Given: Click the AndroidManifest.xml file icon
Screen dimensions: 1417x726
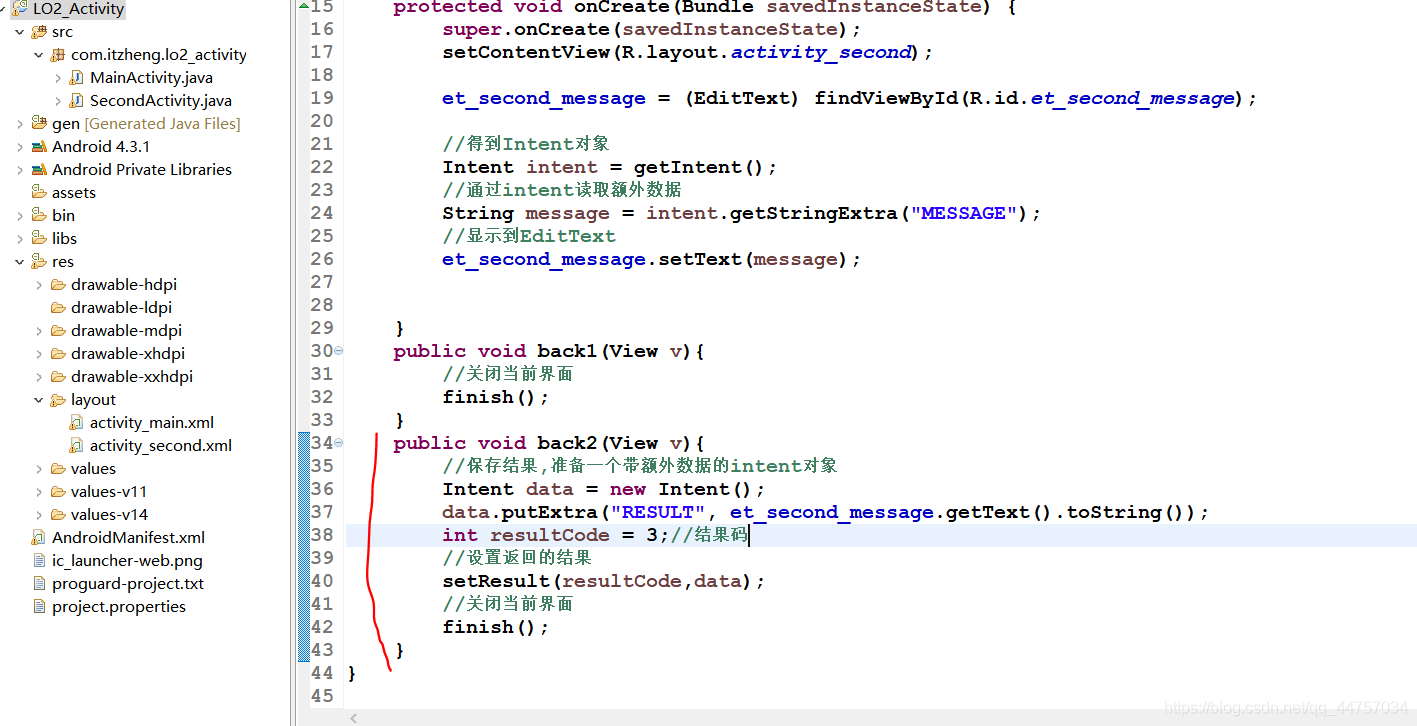Looking at the screenshot, I should tap(39, 538).
